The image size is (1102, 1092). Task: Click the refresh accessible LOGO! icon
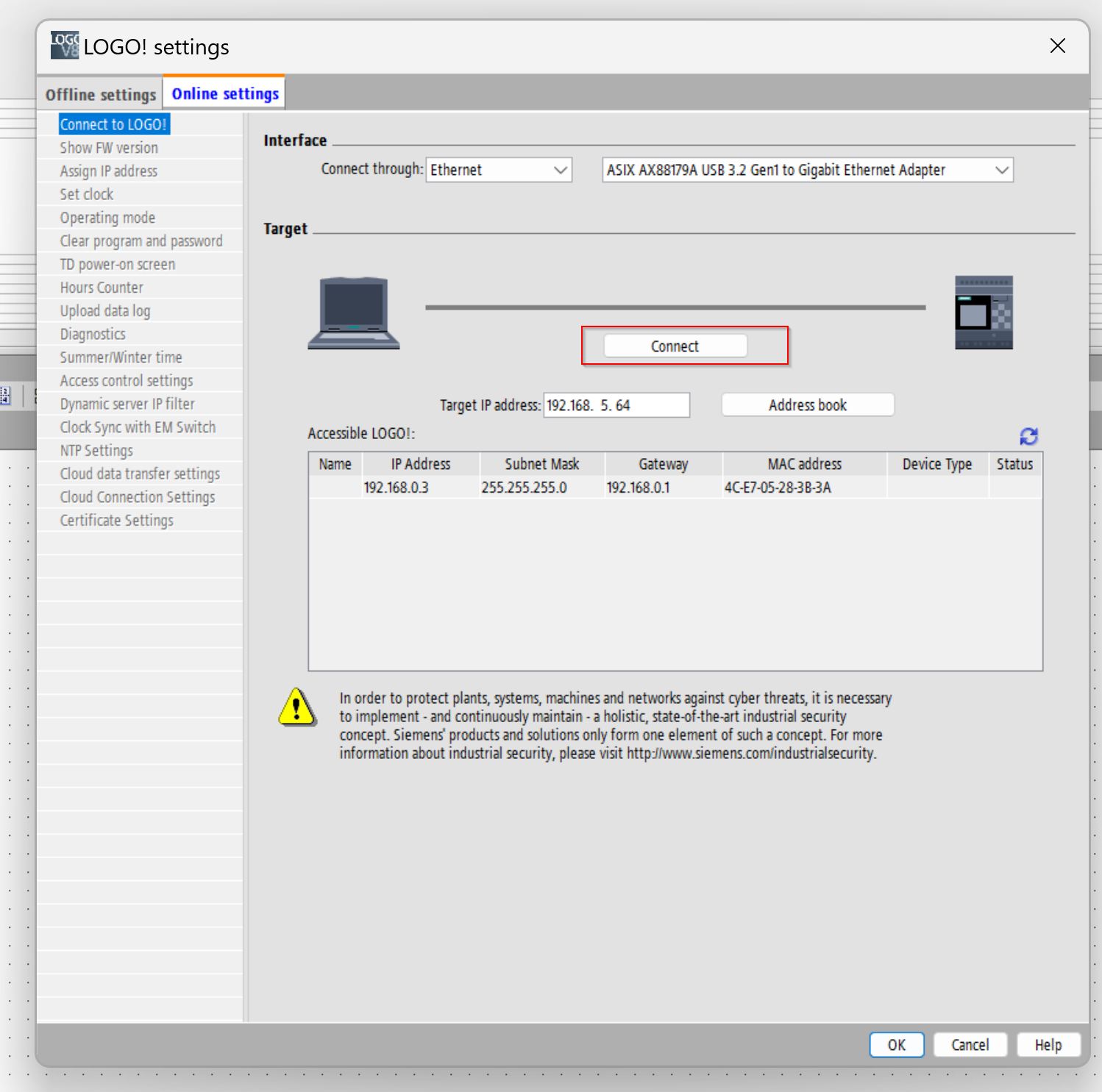[1028, 436]
